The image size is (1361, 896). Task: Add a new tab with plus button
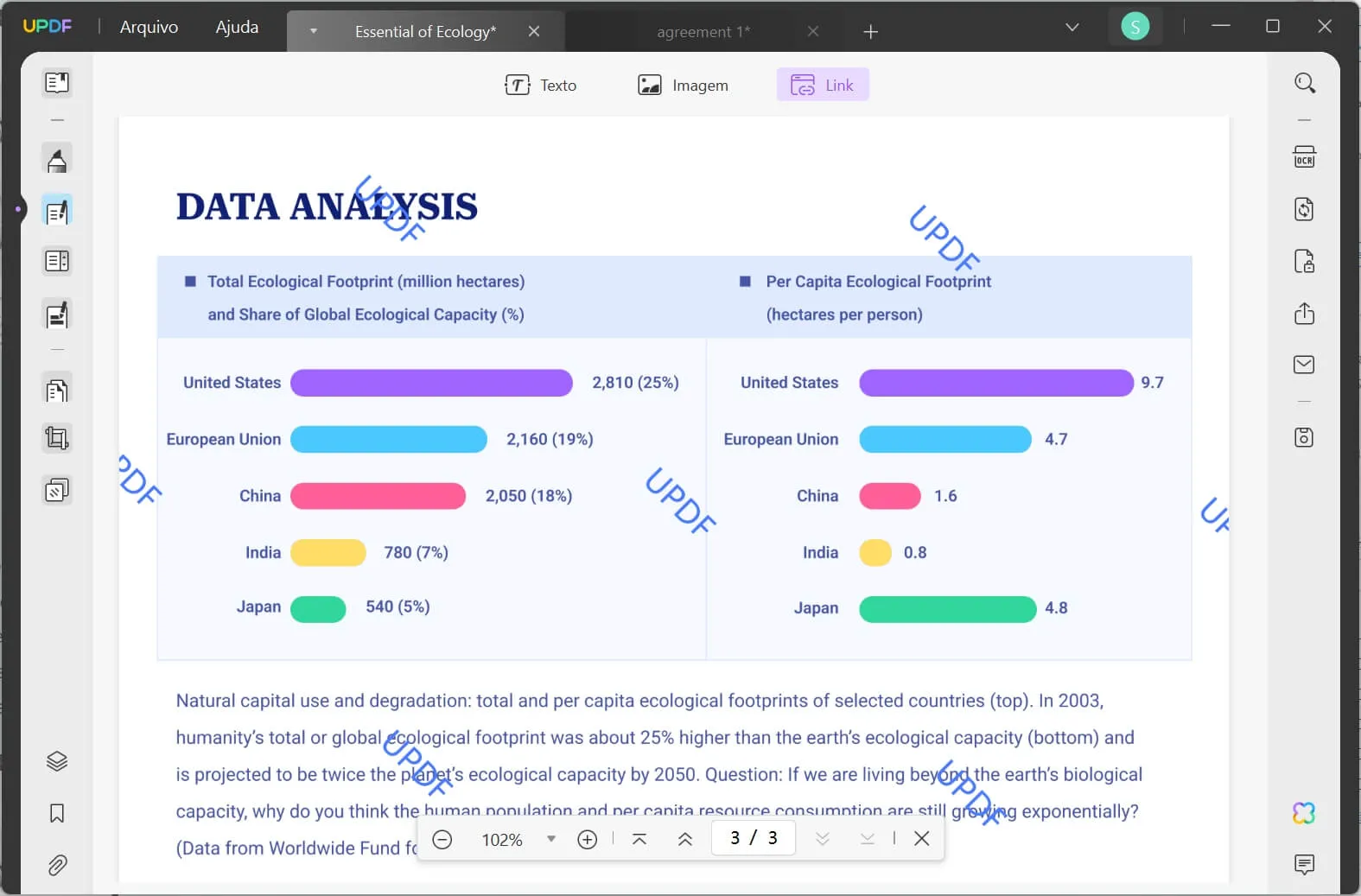pos(871,32)
